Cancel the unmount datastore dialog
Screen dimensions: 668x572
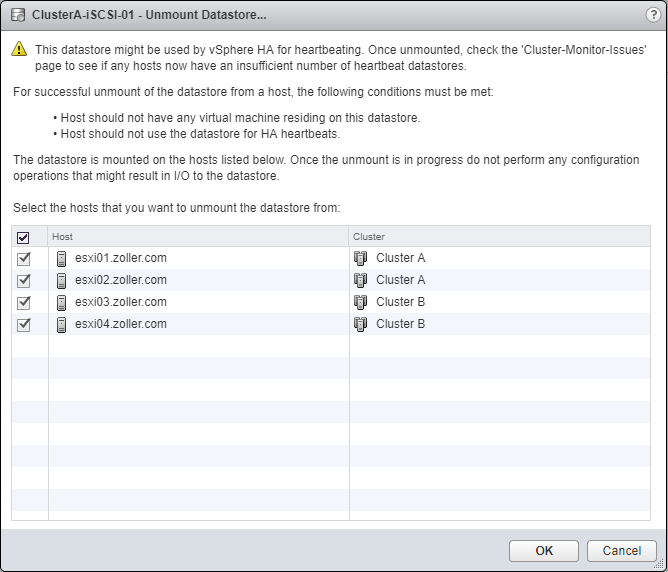tap(622, 550)
